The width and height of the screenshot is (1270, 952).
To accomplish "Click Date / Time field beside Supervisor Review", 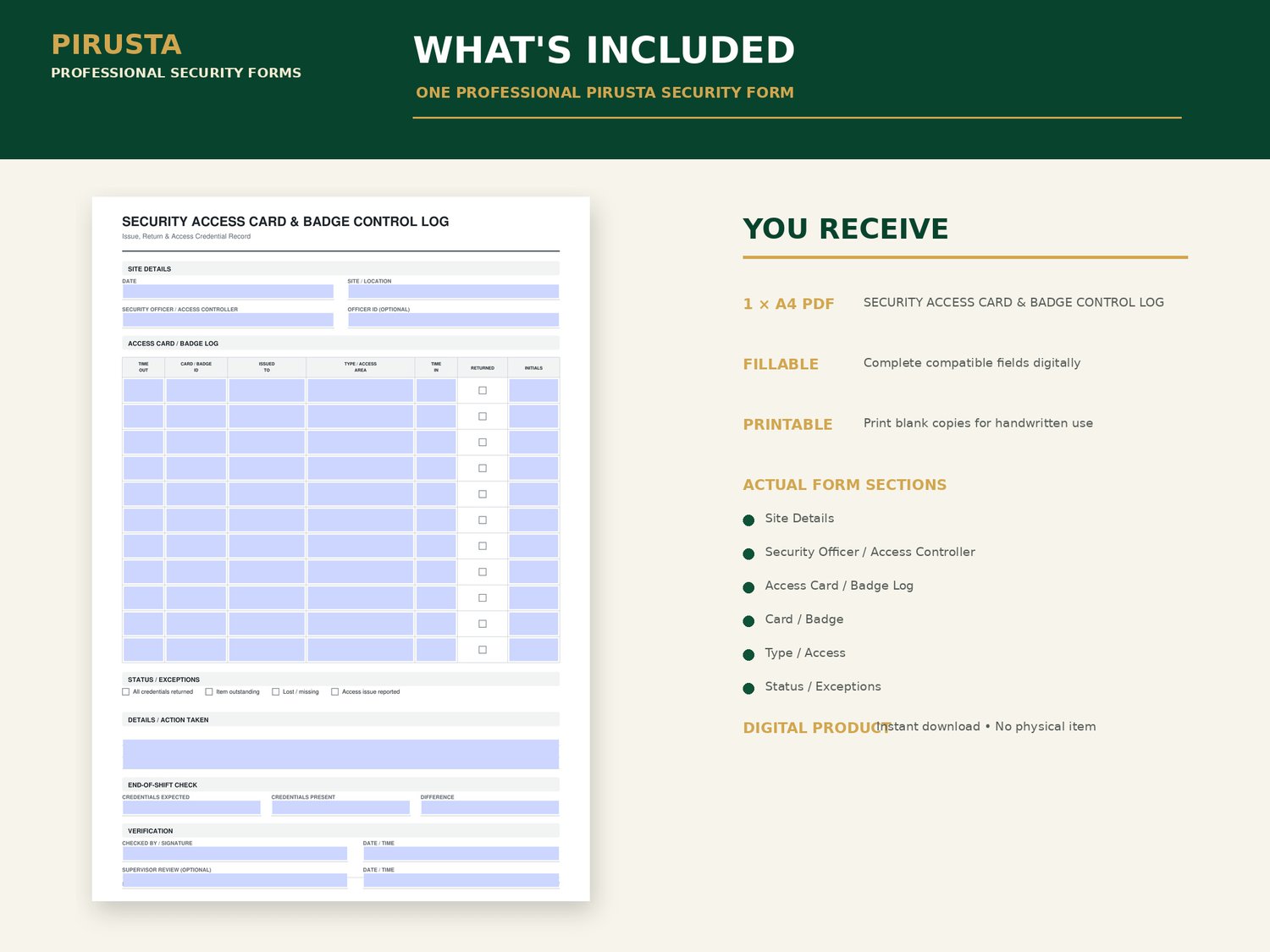I will [x=461, y=880].
